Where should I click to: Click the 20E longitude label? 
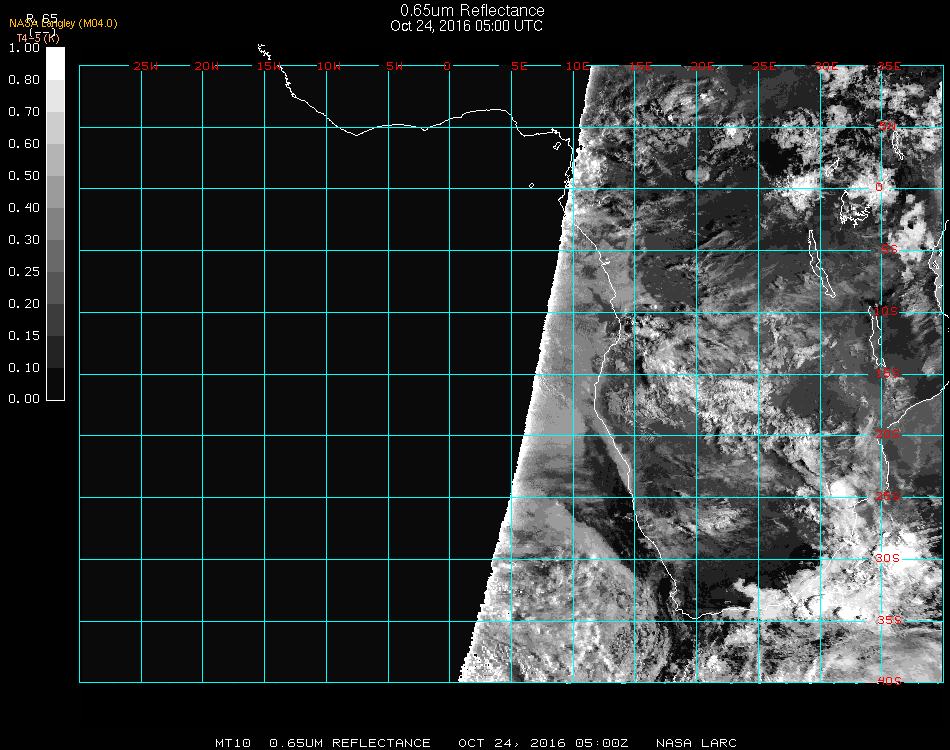pos(703,66)
